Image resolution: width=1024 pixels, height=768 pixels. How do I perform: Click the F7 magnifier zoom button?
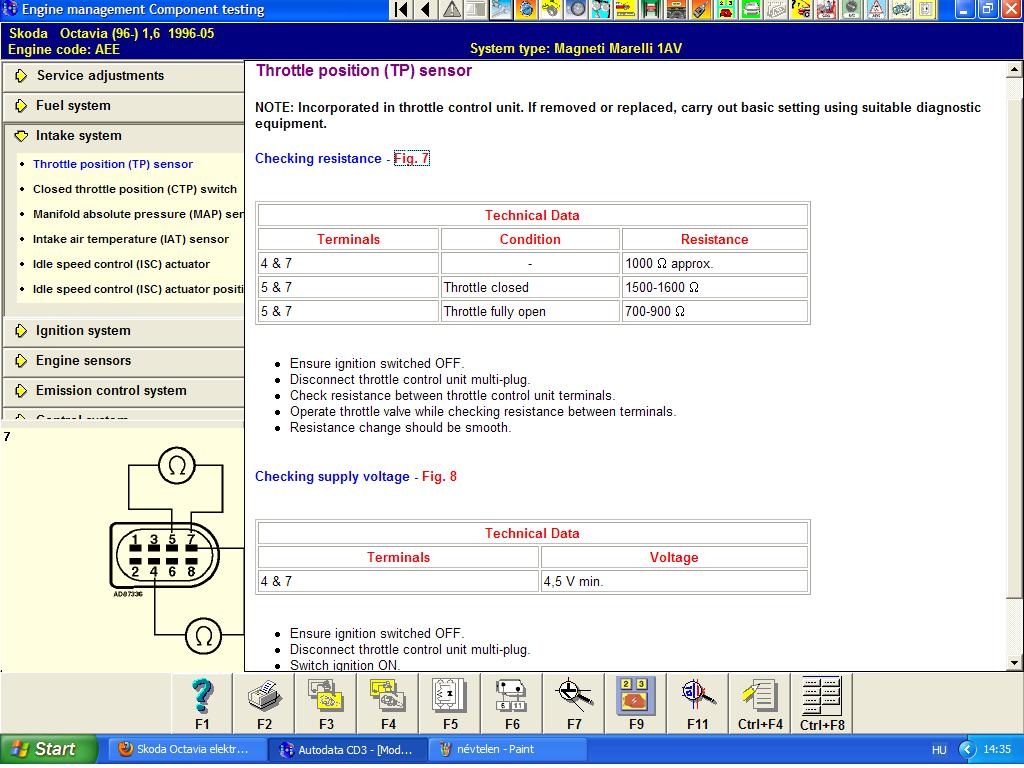(574, 704)
